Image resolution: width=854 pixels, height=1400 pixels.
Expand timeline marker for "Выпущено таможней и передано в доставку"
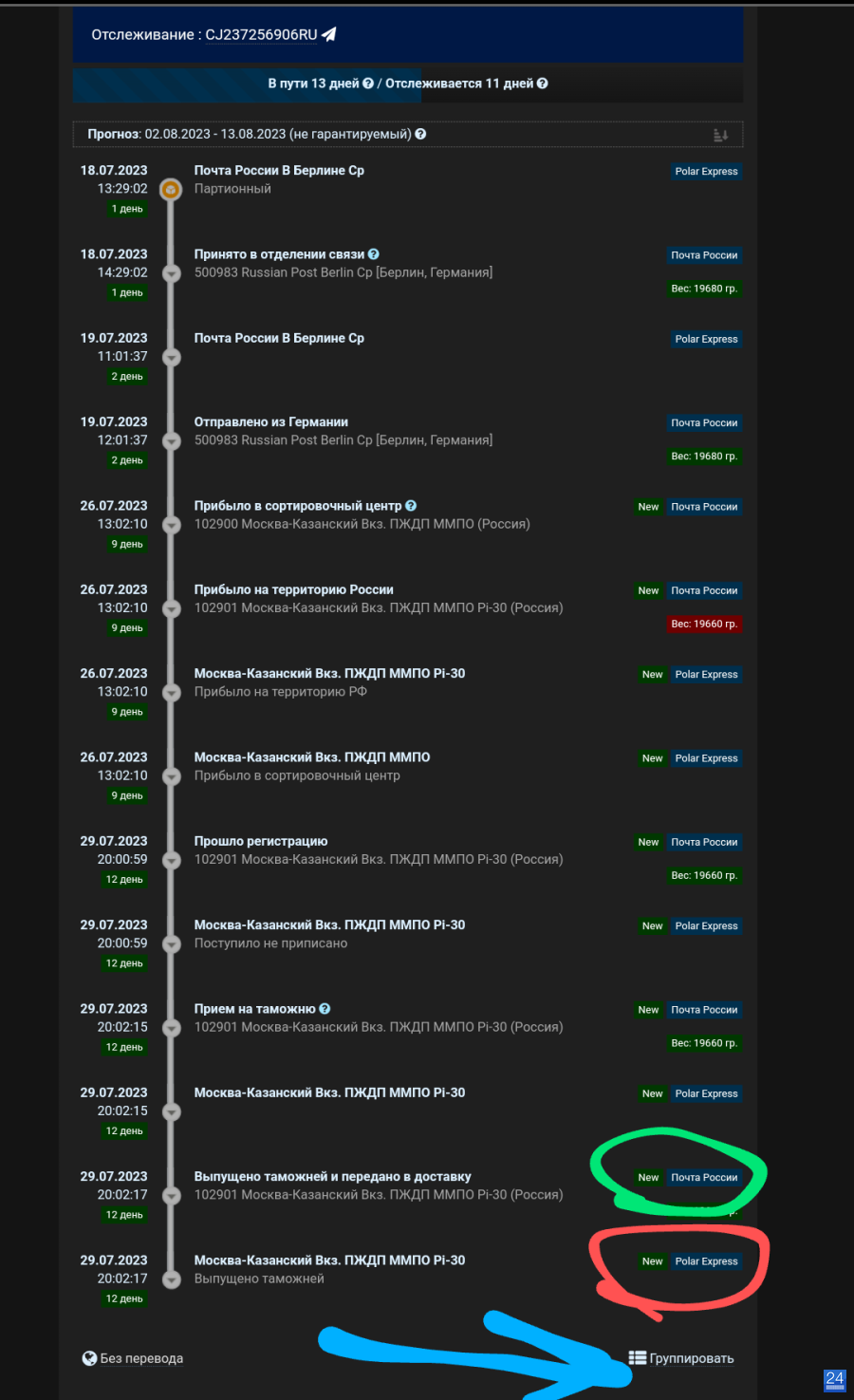coord(172,1196)
